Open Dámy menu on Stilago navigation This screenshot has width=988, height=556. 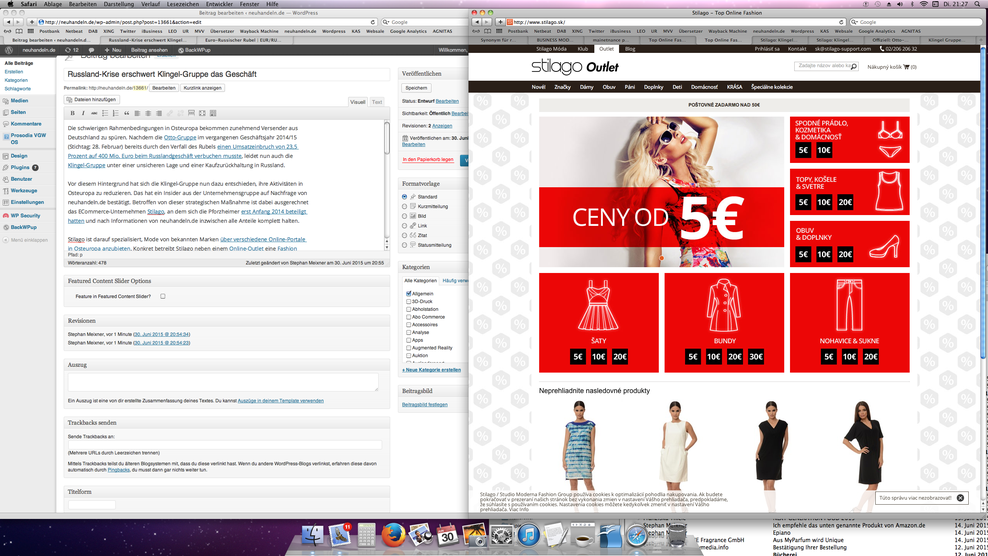(587, 87)
